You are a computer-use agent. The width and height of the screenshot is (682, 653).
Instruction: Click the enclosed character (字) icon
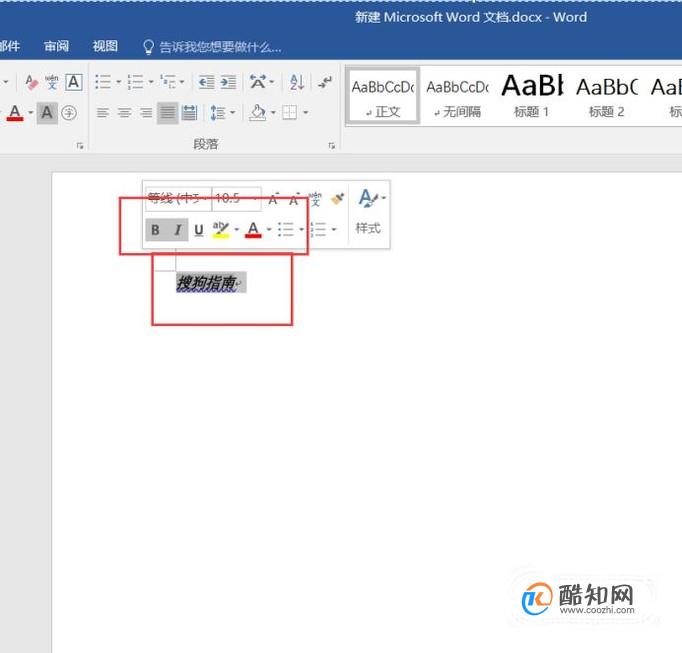pyautogui.click(x=69, y=113)
